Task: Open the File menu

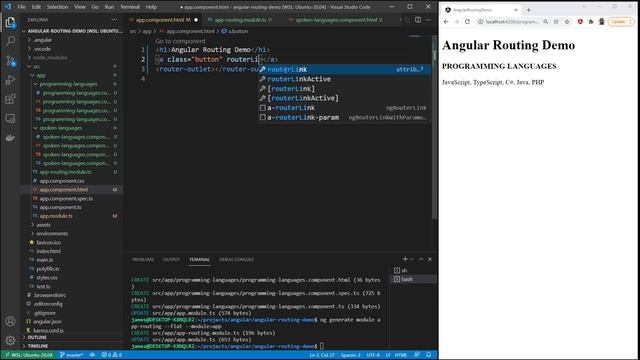Action: coord(22,7)
